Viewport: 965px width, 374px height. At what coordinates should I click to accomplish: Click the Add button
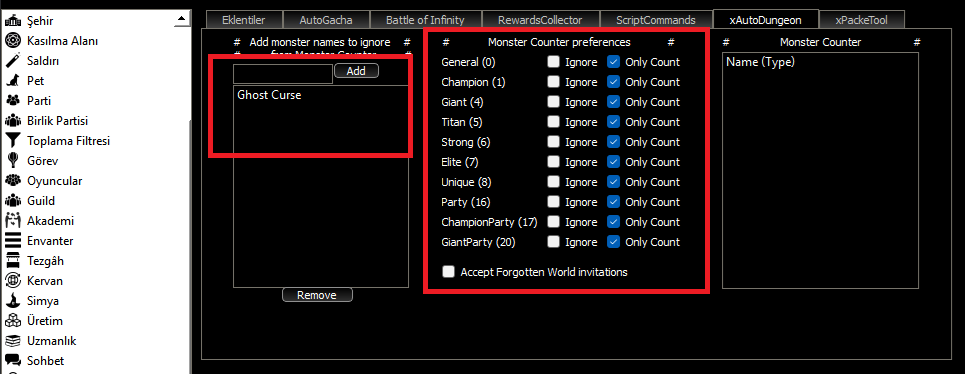tap(356, 71)
